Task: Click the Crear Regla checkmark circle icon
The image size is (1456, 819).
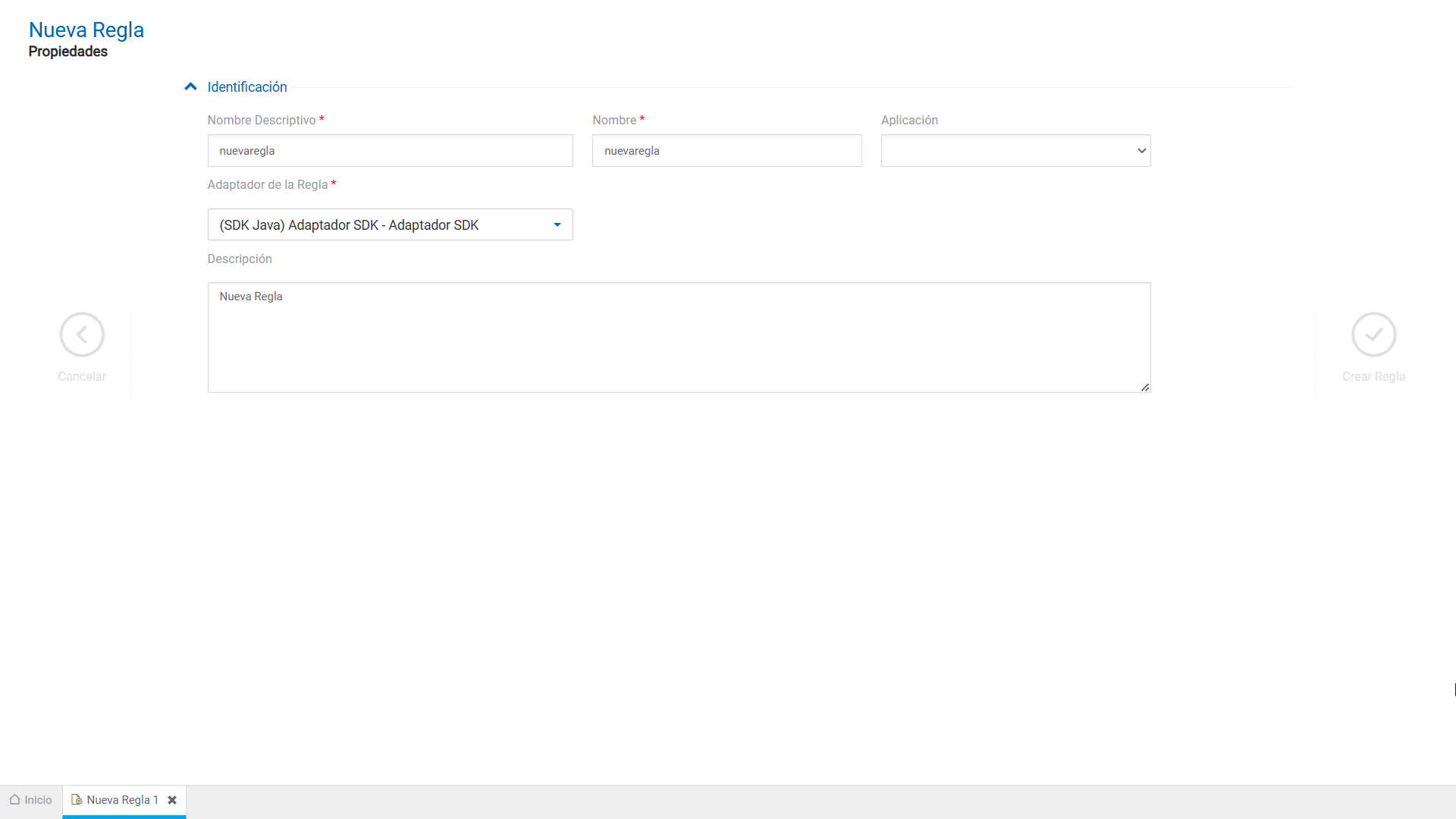Action: (1373, 334)
